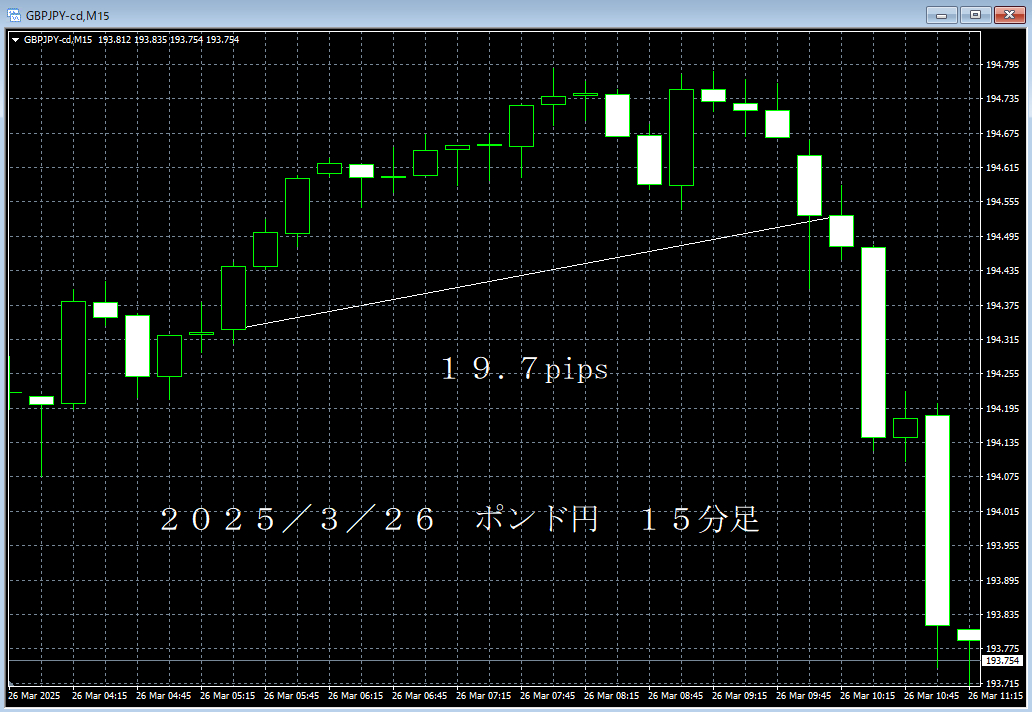Click the 194.615 price axis label
Image resolution: width=1032 pixels, height=712 pixels.
coord(1002,168)
